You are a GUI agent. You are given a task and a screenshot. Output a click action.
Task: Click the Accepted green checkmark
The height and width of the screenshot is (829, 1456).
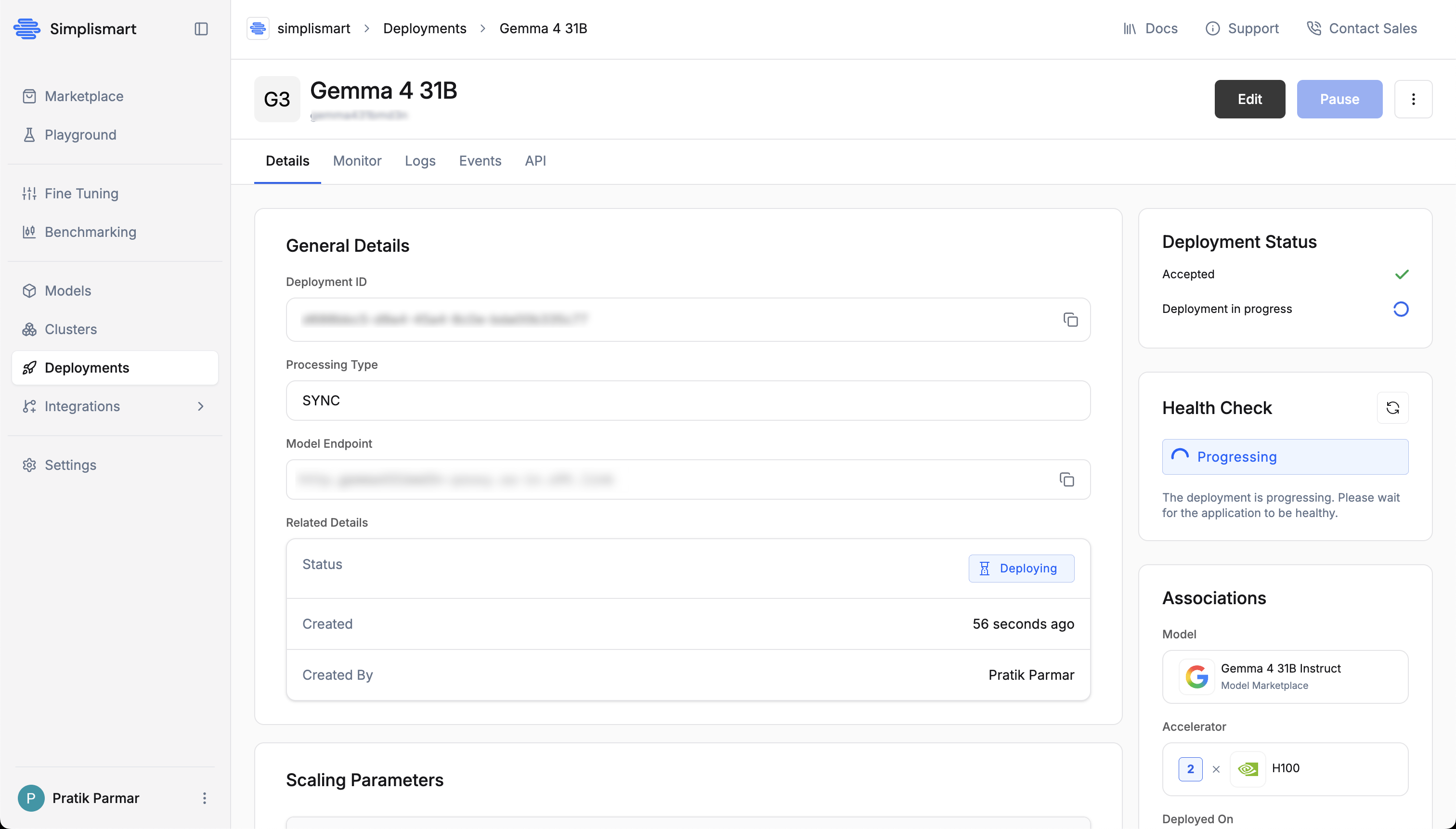coord(1401,274)
